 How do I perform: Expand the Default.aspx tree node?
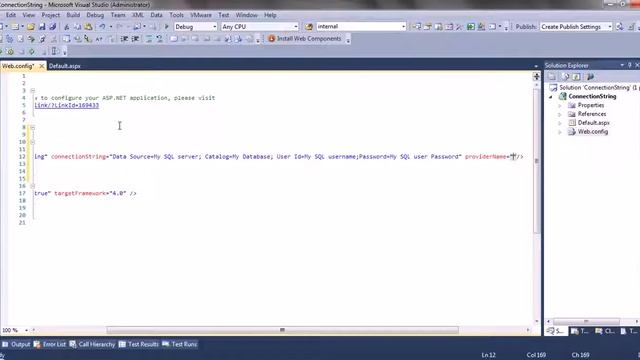tap(560, 123)
